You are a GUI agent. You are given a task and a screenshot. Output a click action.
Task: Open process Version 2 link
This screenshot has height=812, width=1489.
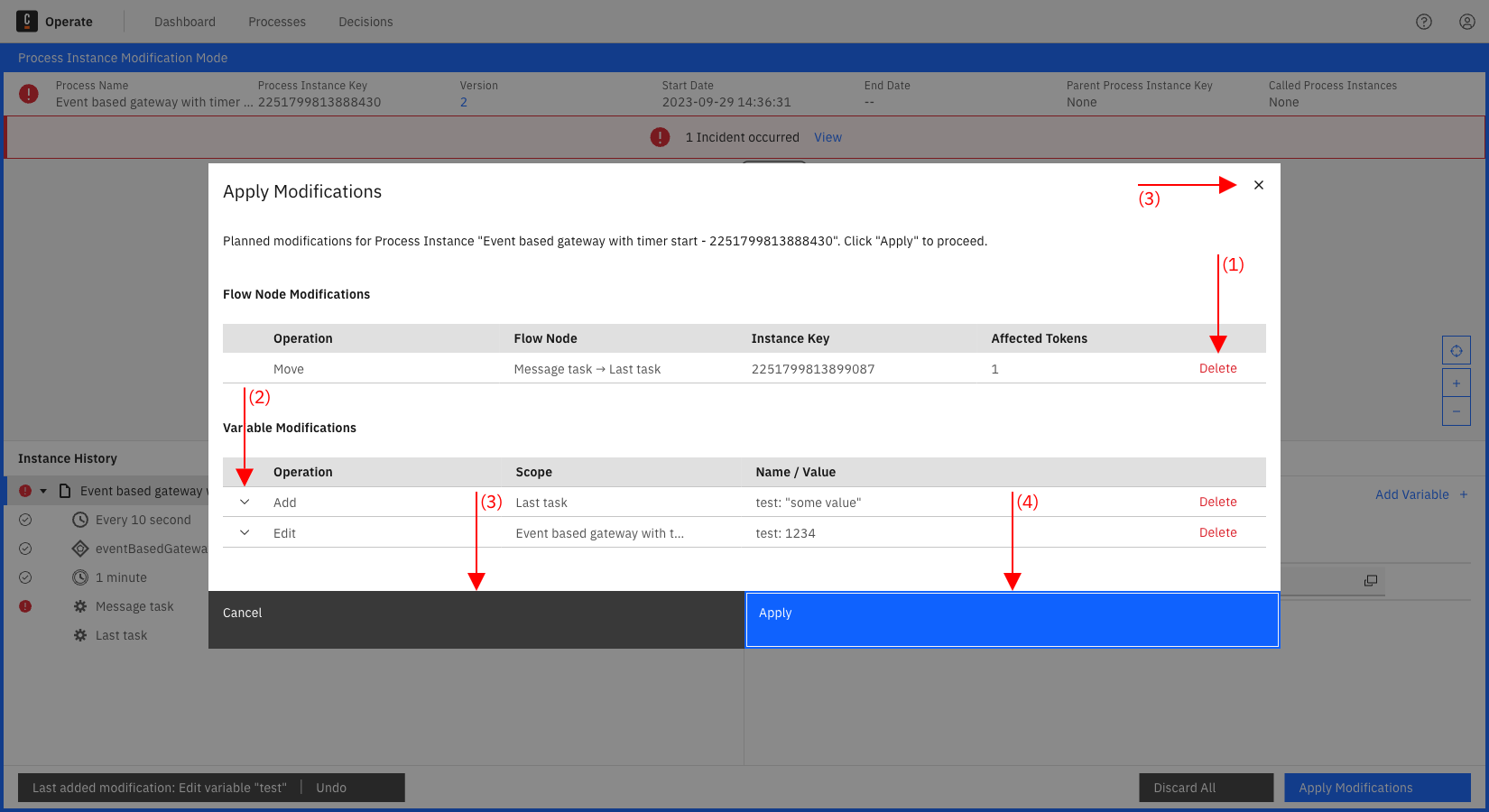click(x=463, y=102)
